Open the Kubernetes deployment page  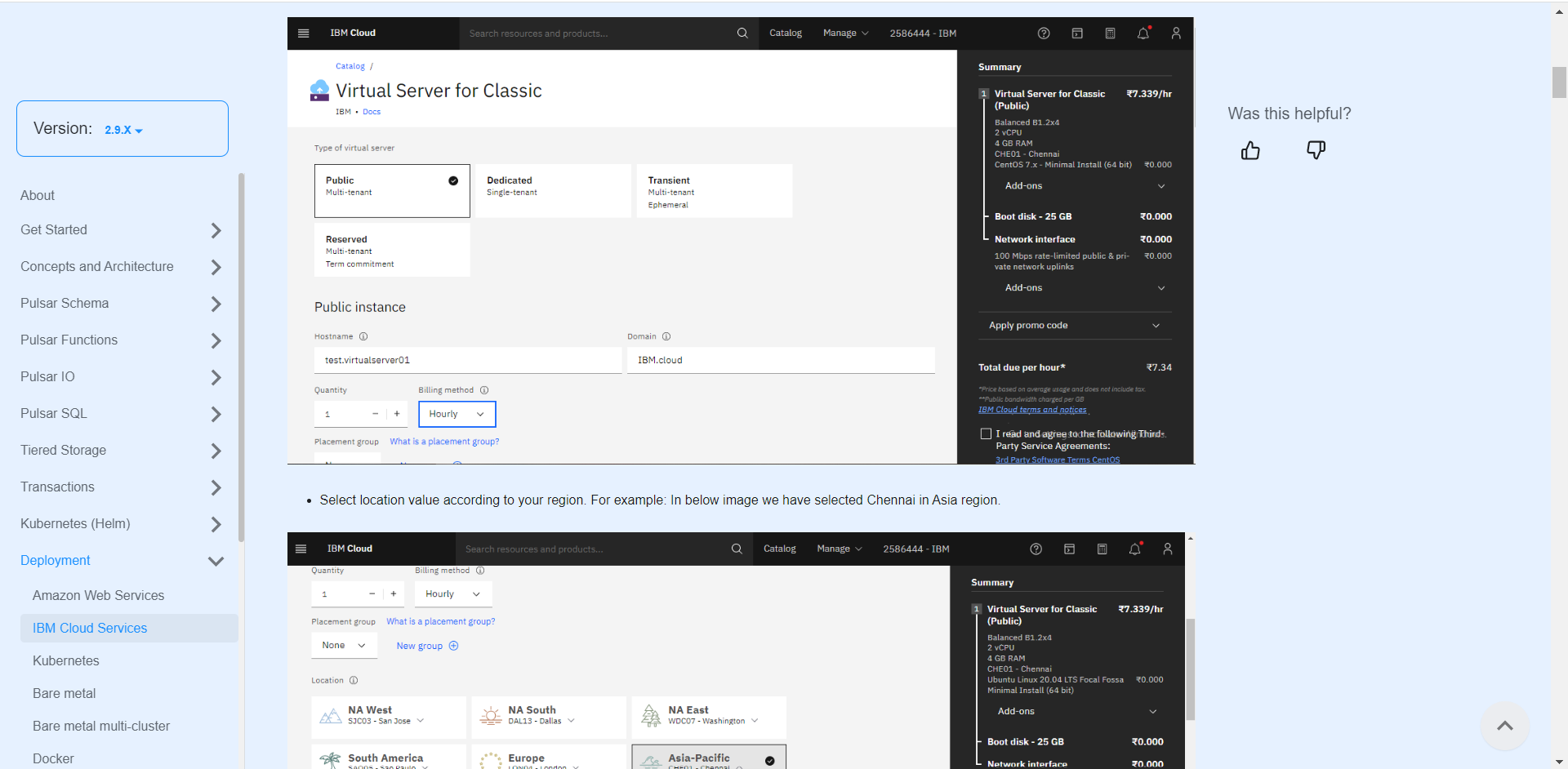(x=66, y=660)
